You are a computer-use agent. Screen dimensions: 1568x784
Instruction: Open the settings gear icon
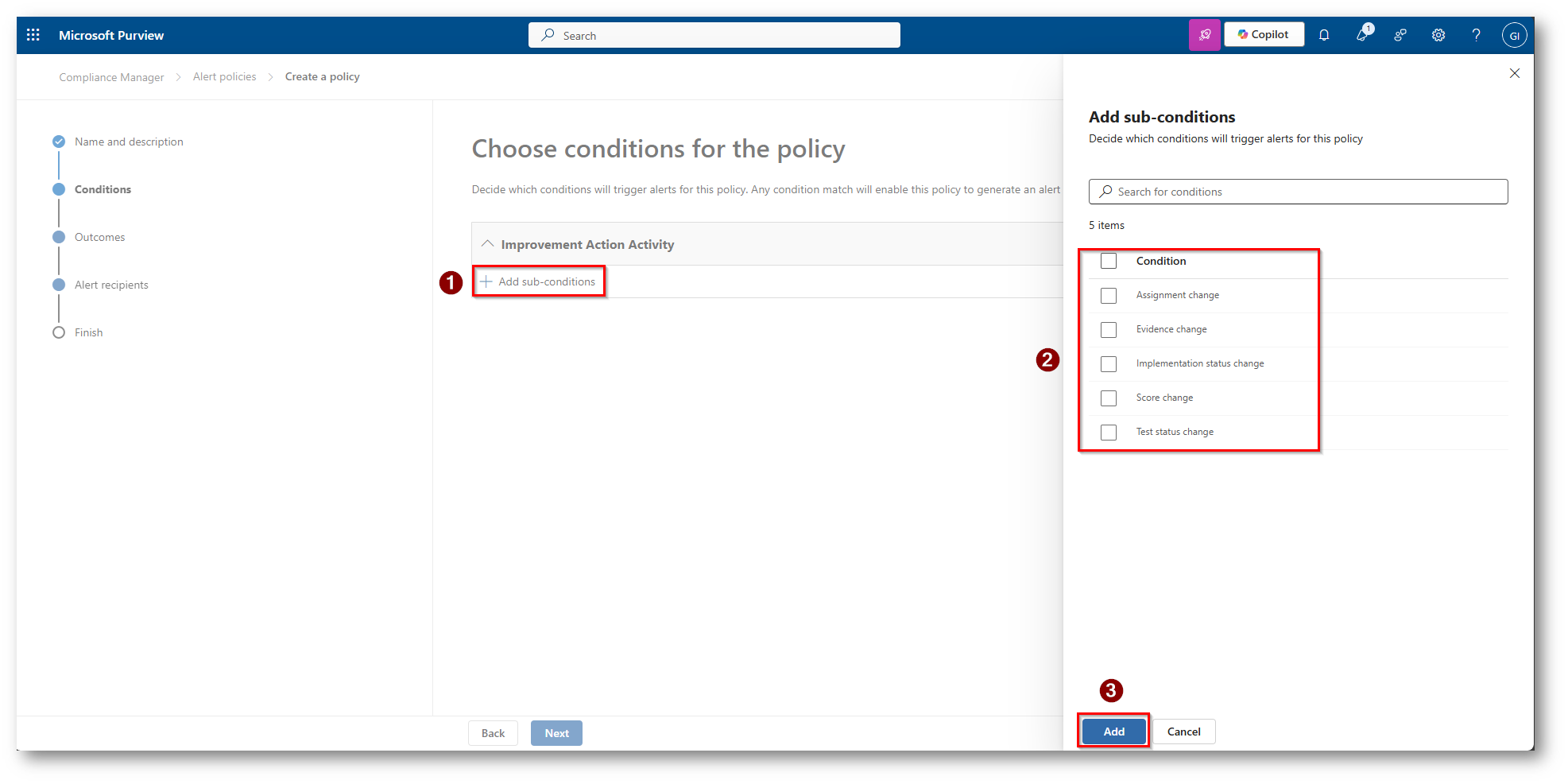[x=1438, y=35]
